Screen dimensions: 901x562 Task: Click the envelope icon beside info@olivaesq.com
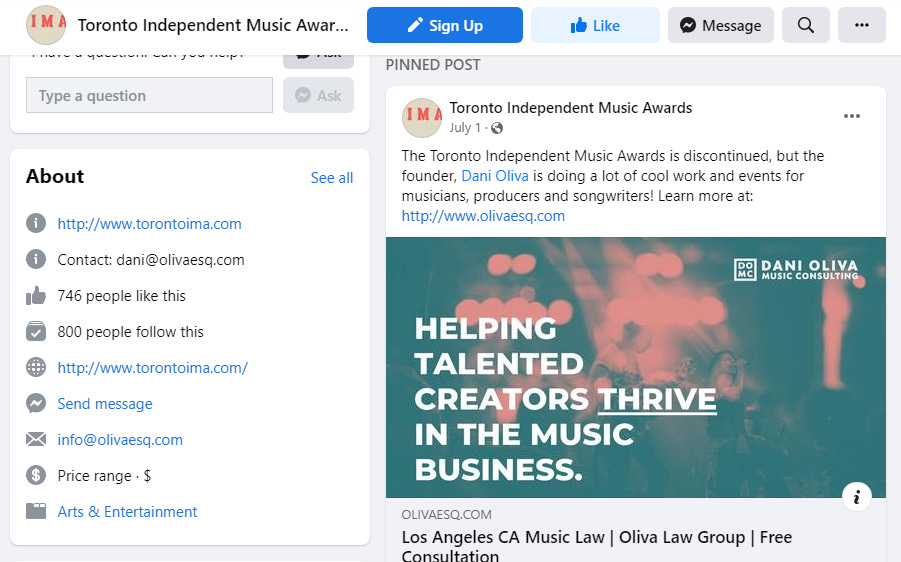click(36, 440)
